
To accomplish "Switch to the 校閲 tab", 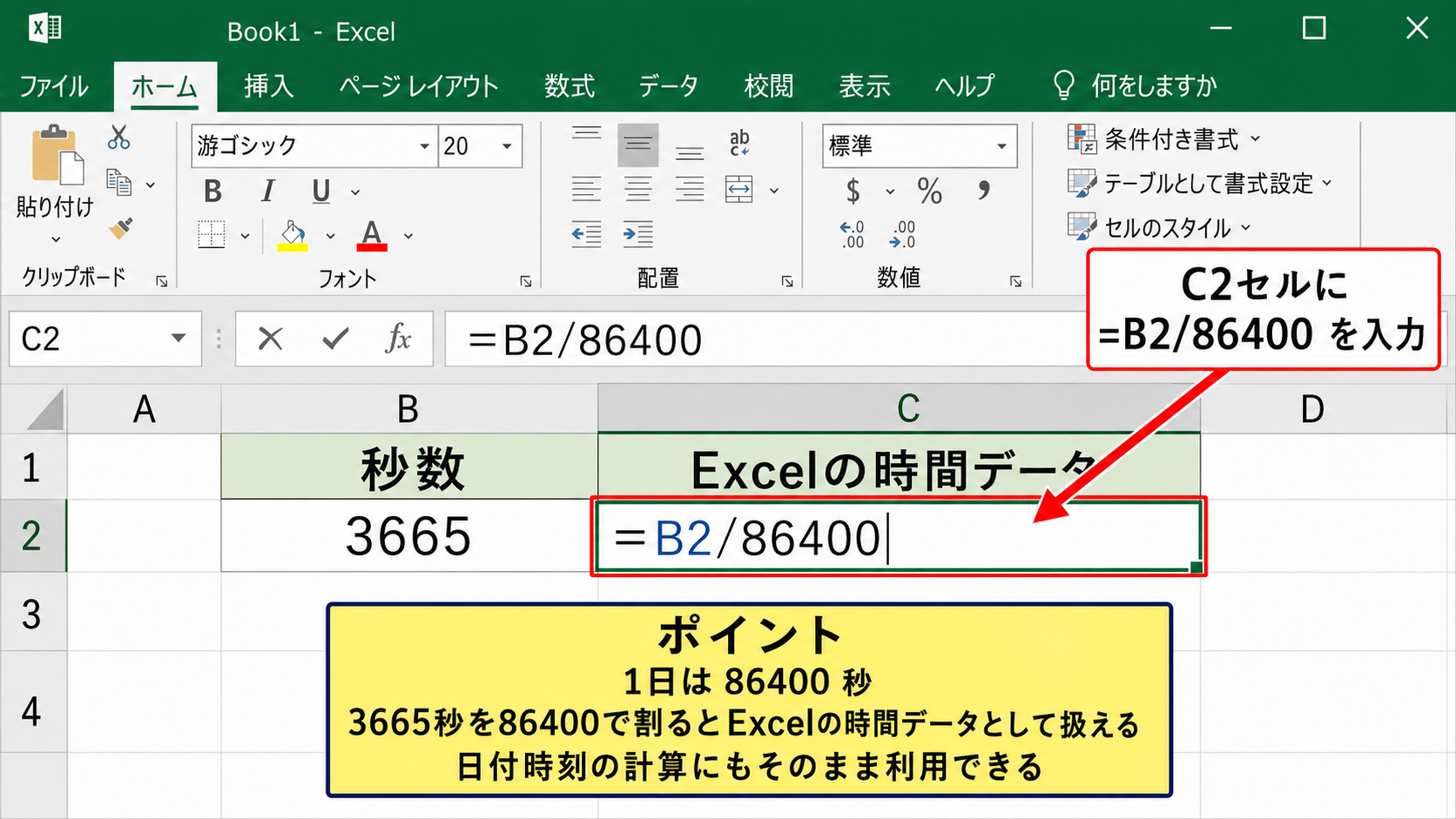I will pyautogui.click(x=769, y=86).
